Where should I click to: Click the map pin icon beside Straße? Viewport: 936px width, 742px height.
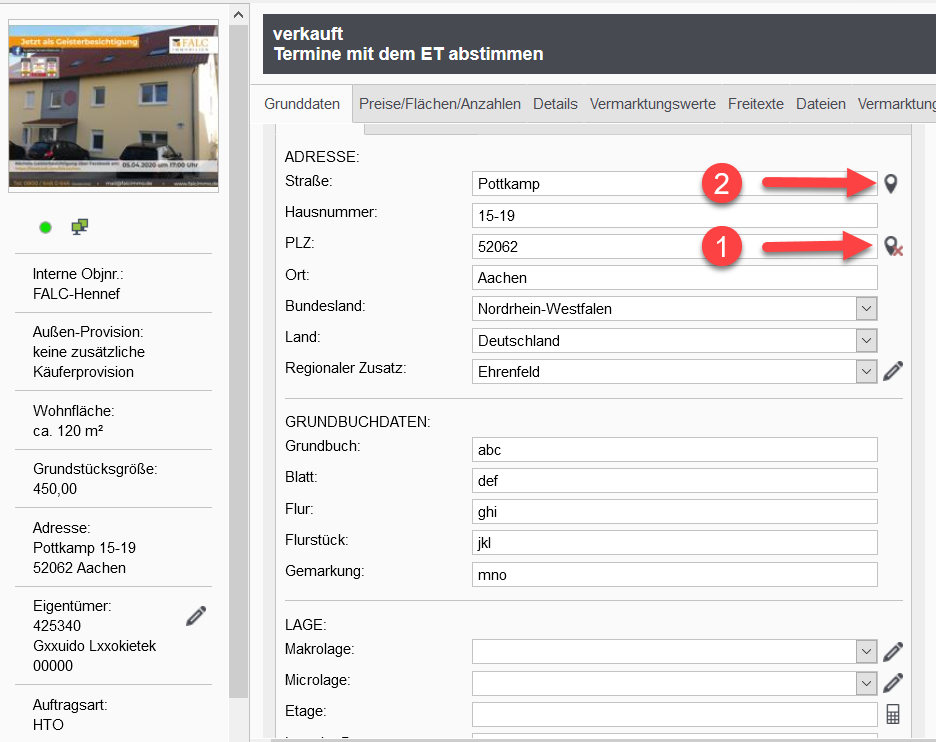[x=891, y=184]
